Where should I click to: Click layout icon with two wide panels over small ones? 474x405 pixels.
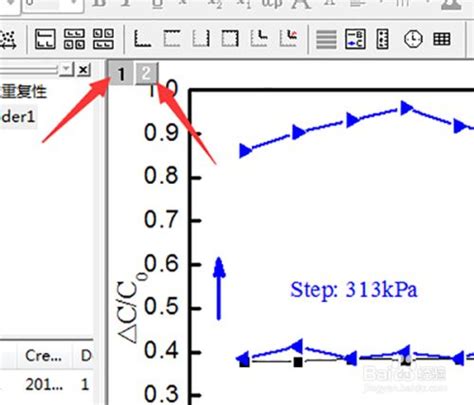click(74, 39)
